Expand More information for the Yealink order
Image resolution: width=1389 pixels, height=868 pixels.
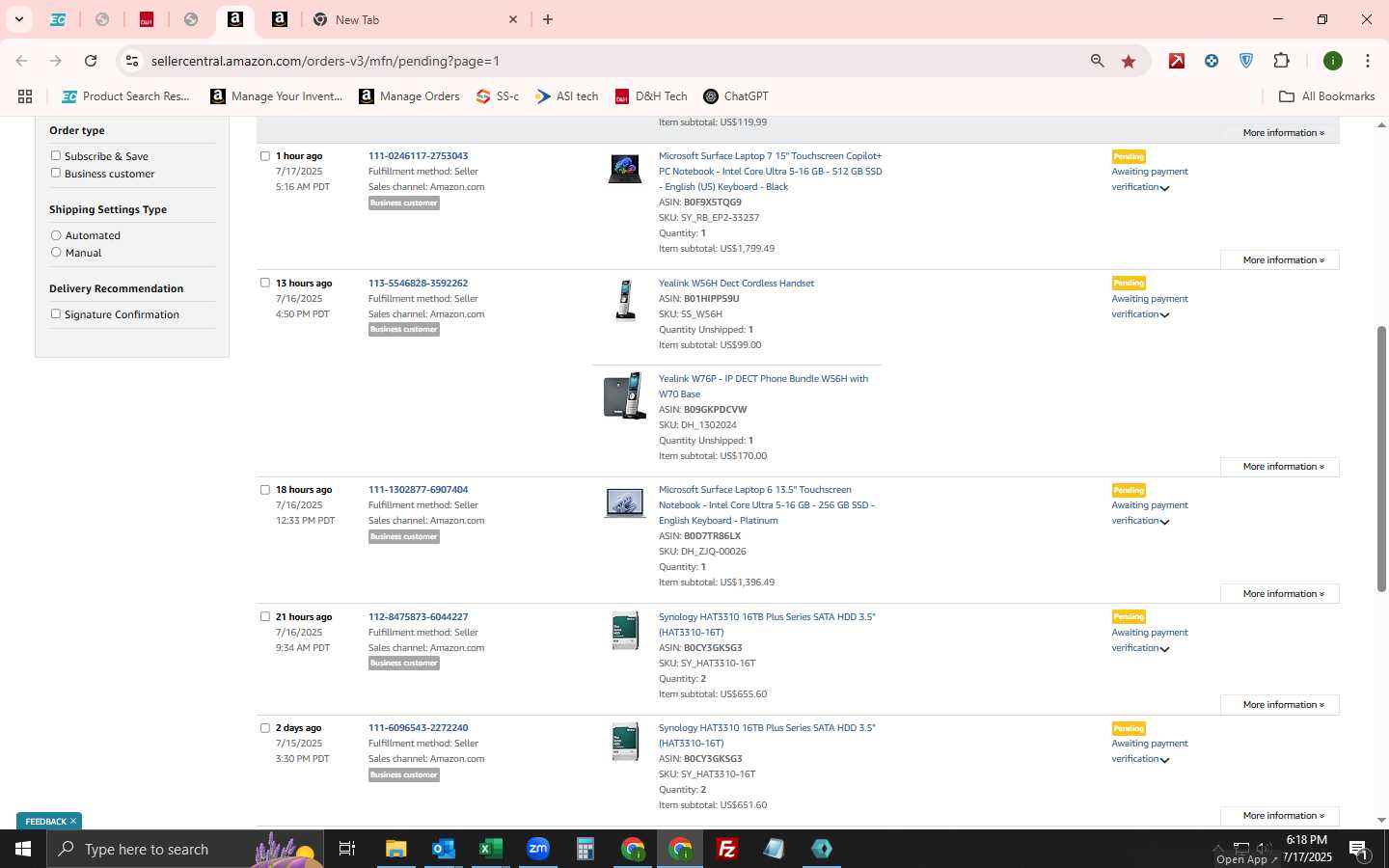click(1280, 467)
